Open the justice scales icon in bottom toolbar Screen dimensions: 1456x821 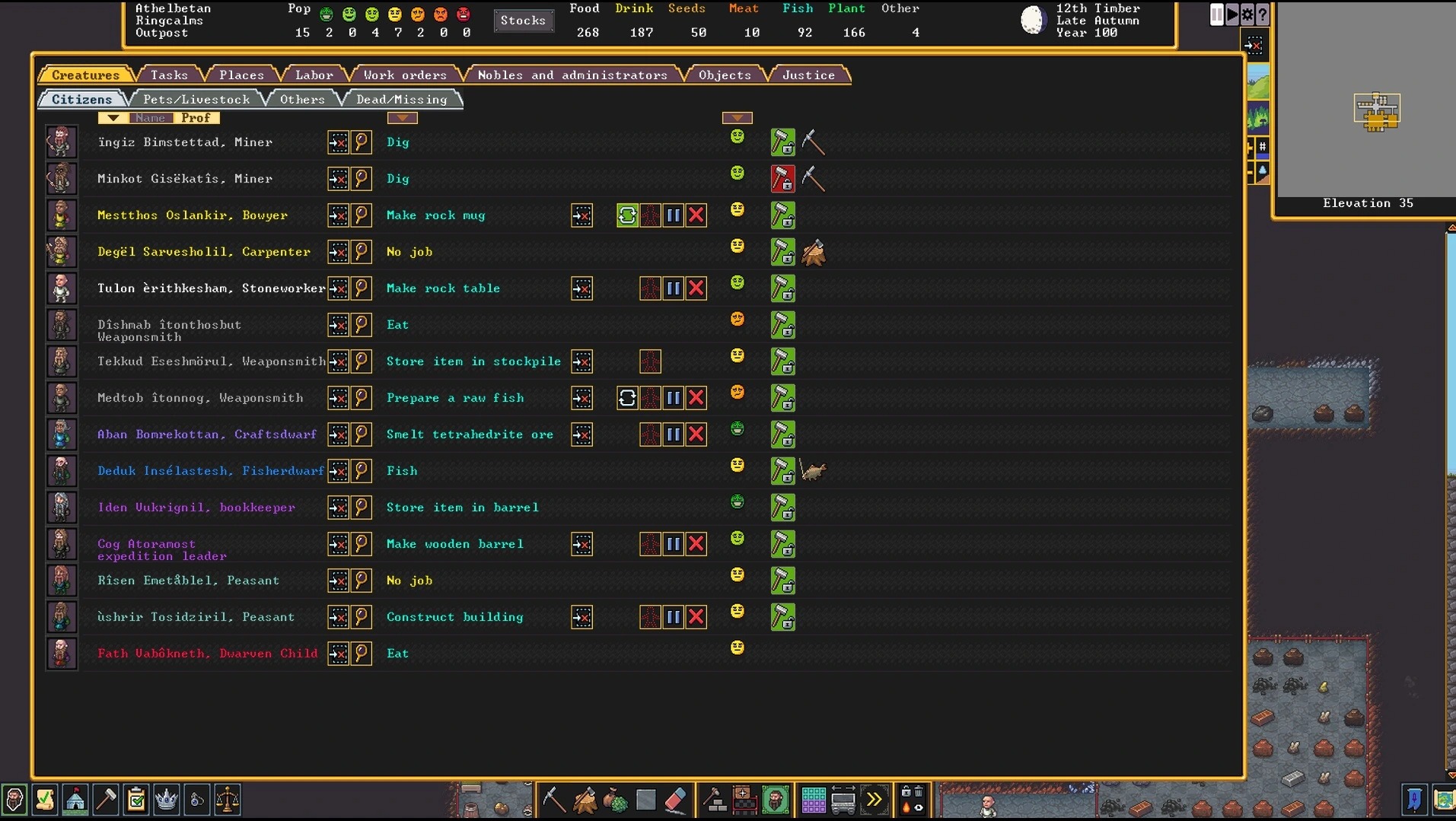coord(228,800)
